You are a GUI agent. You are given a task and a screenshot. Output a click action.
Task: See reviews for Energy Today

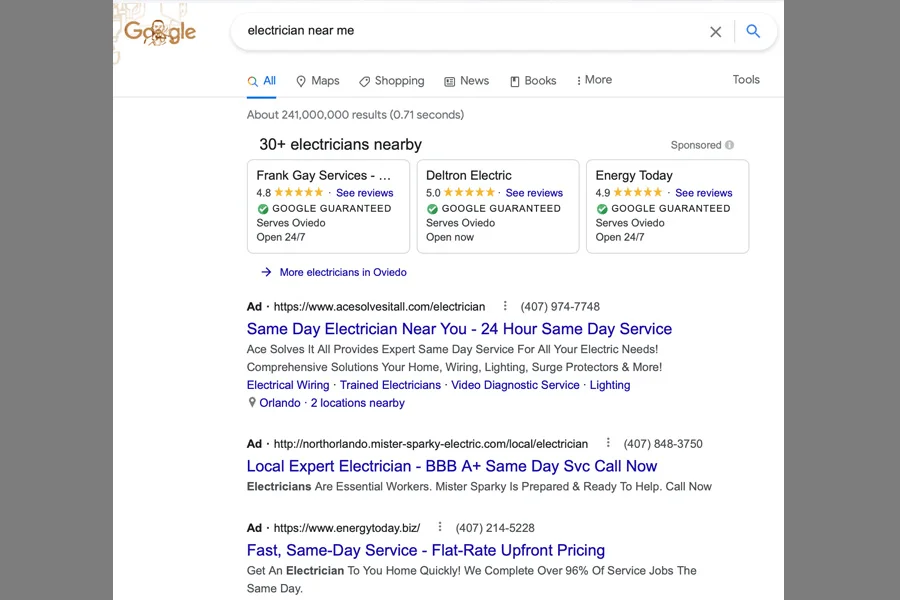point(704,193)
